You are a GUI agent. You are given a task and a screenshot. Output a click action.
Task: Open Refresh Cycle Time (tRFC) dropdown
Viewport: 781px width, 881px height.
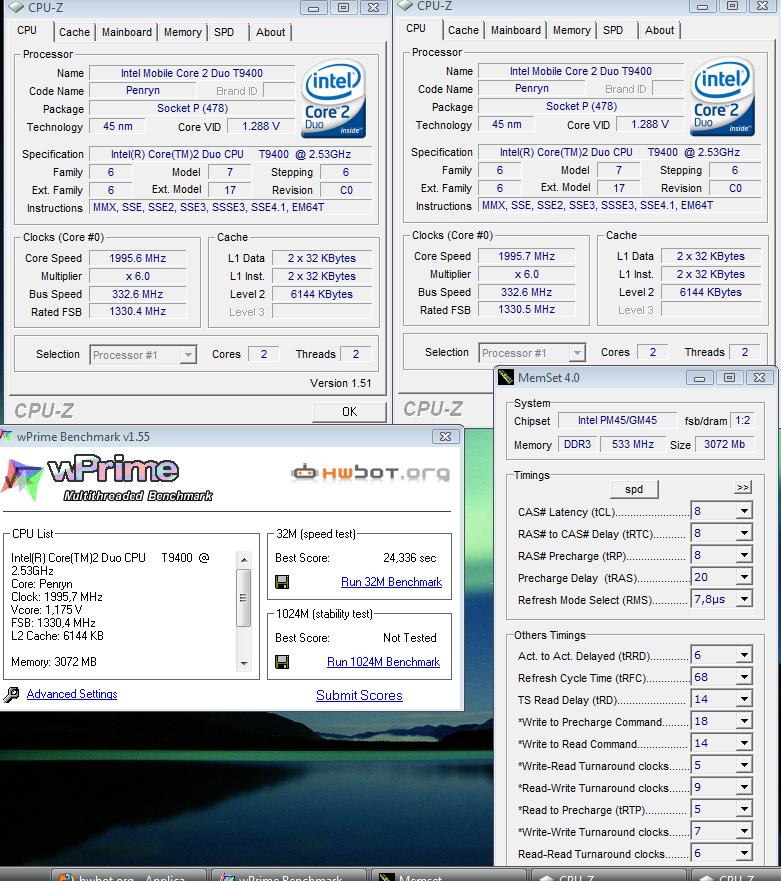pos(743,677)
